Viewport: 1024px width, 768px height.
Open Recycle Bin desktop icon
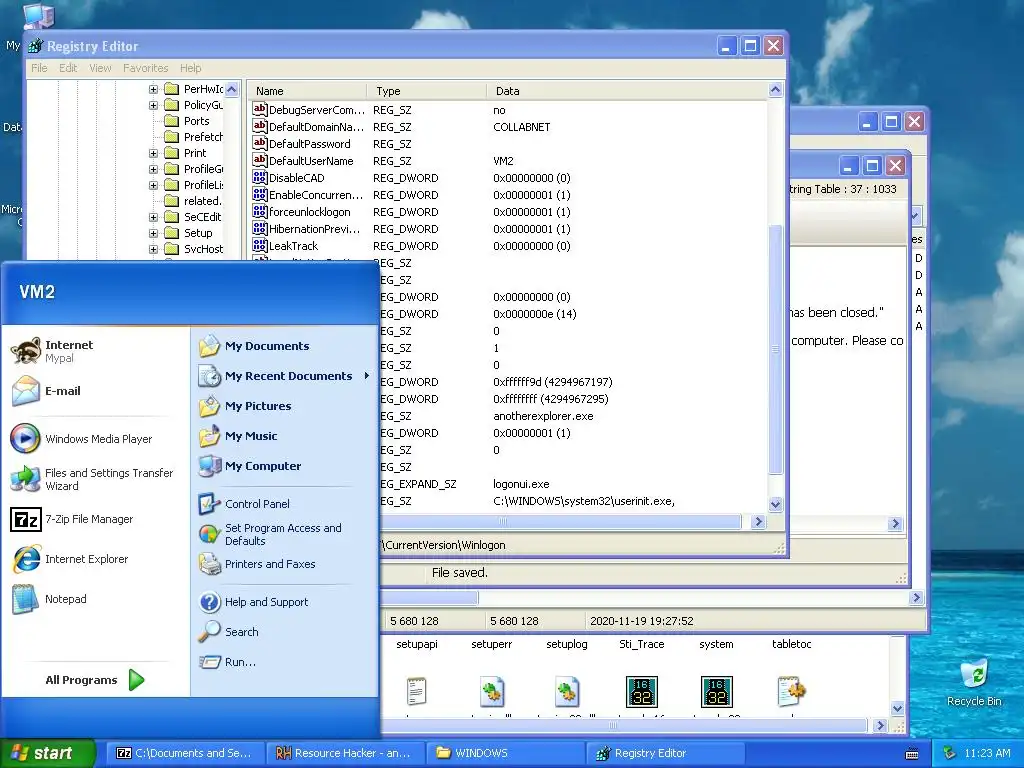974,675
